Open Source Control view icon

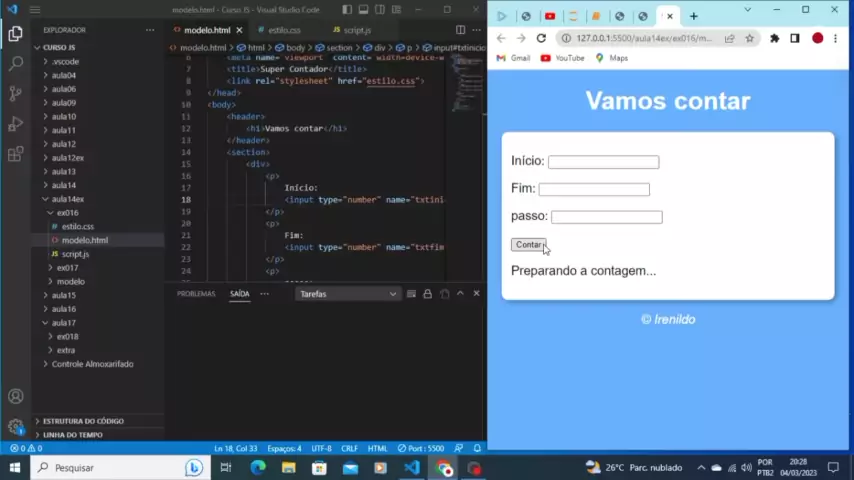coord(15,93)
